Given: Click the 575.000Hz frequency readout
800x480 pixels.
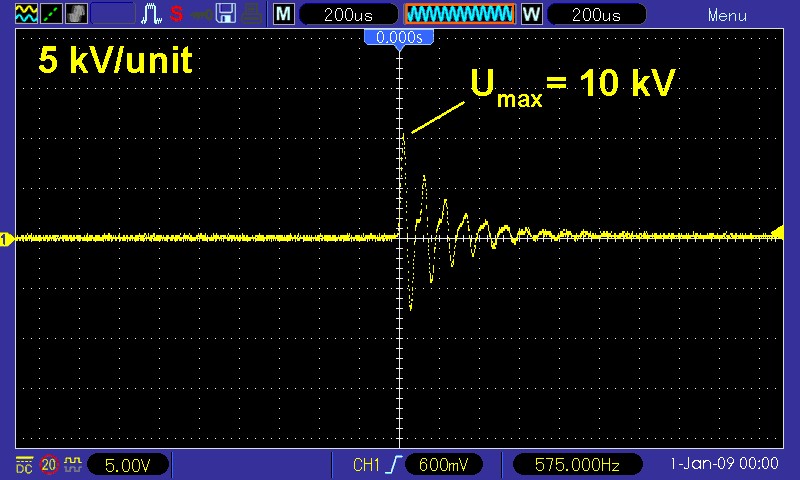Looking at the screenshot, I should coord(572,465).
